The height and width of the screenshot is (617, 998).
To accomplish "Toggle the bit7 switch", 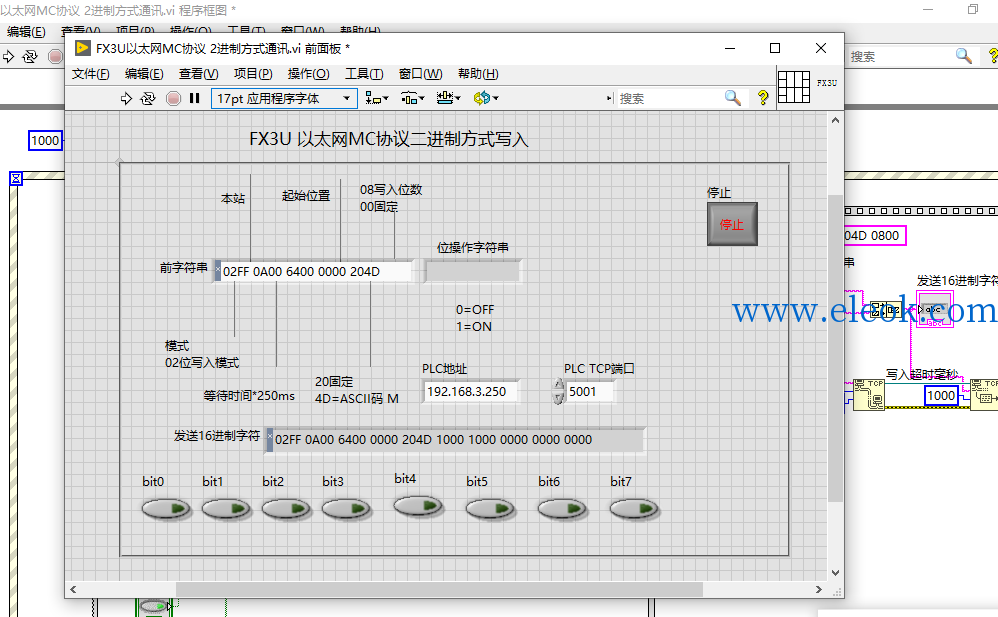I will 634,509.
